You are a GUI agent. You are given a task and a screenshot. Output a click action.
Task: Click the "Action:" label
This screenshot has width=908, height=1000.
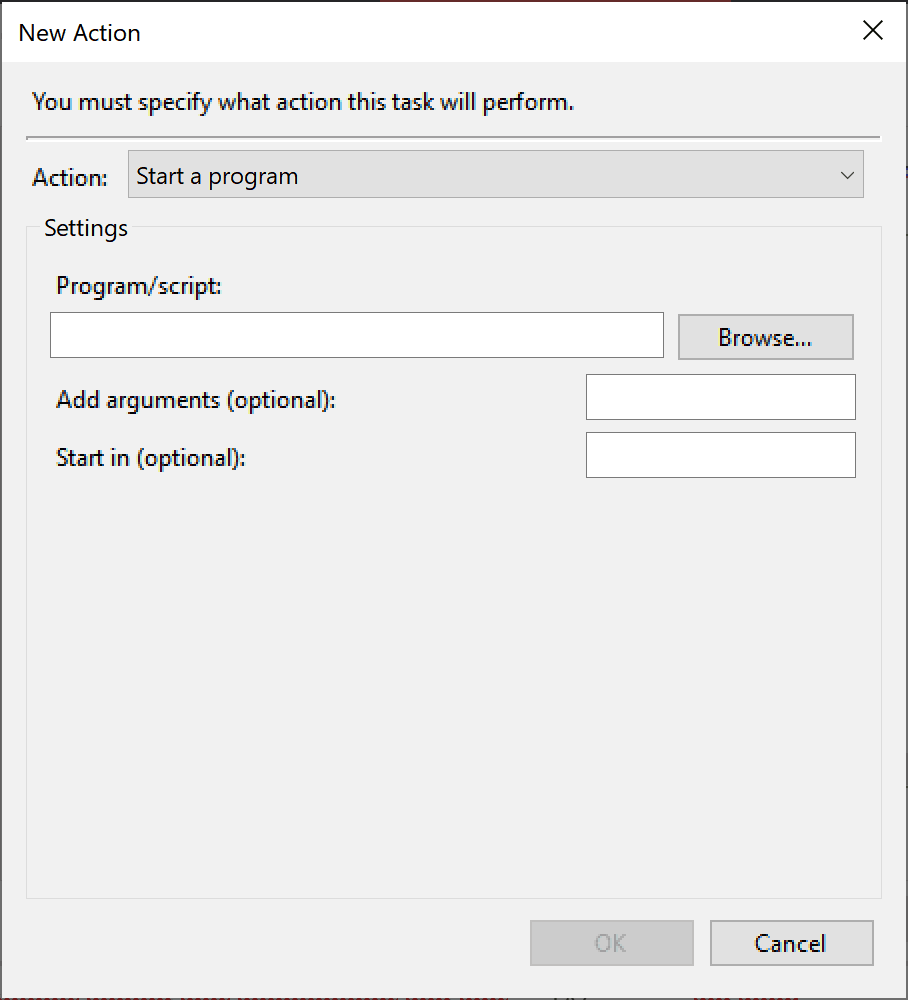pos(70,177)
